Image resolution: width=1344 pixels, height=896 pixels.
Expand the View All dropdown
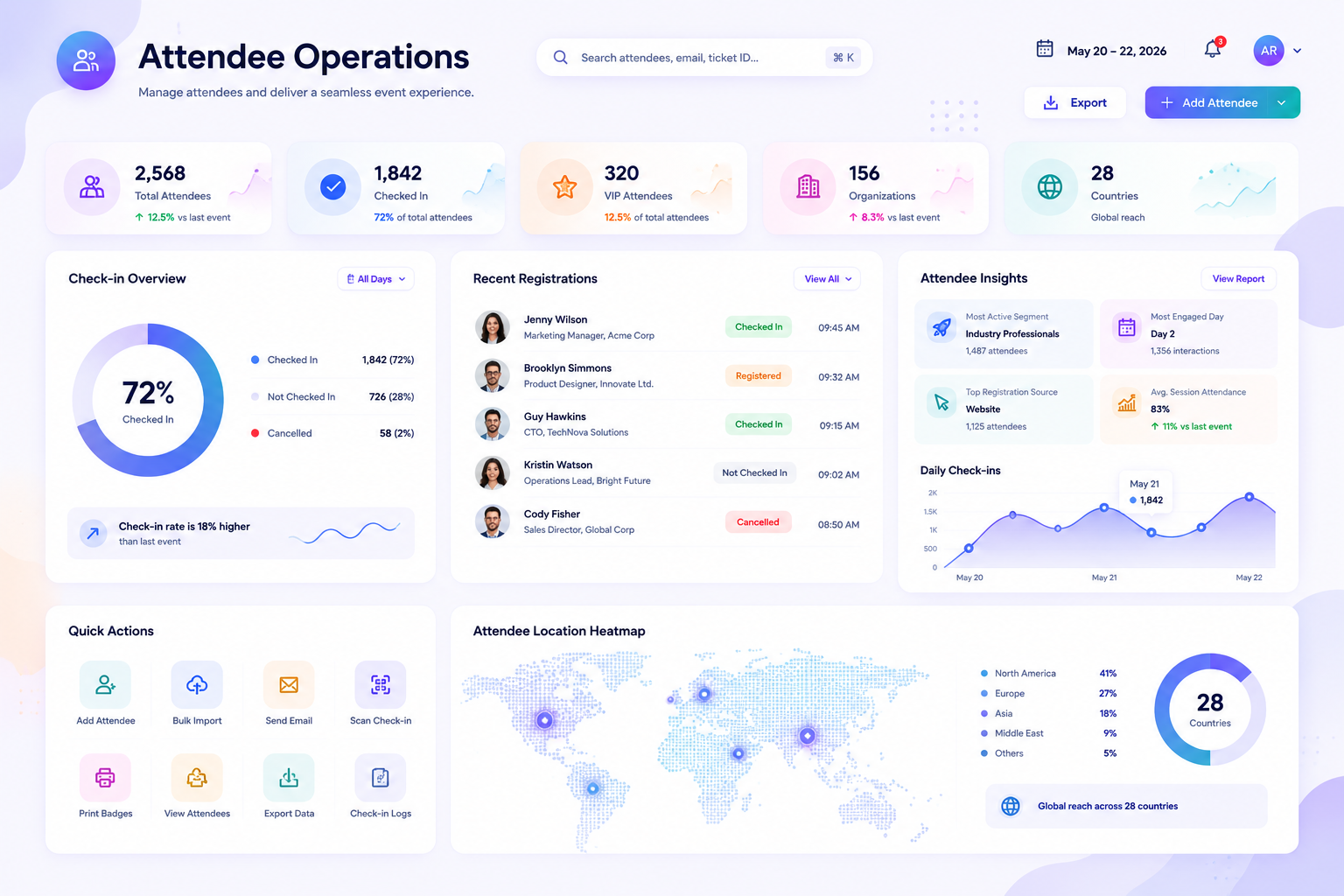coord(827,279)
